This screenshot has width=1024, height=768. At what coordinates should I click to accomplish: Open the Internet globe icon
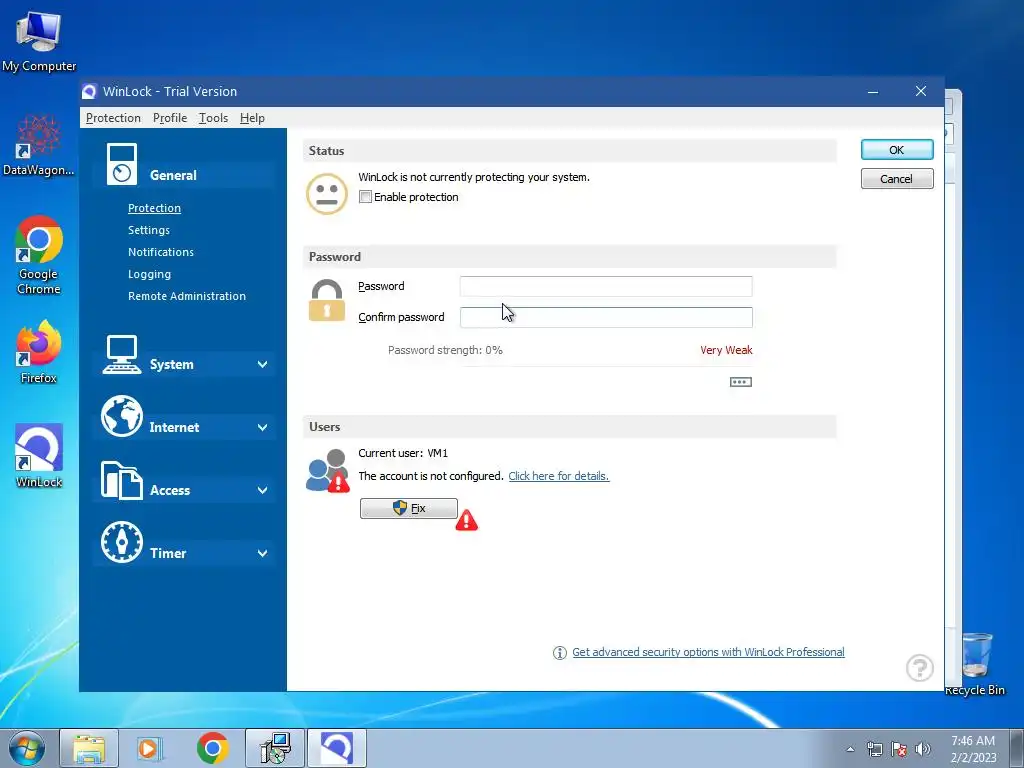pos(121,416)
